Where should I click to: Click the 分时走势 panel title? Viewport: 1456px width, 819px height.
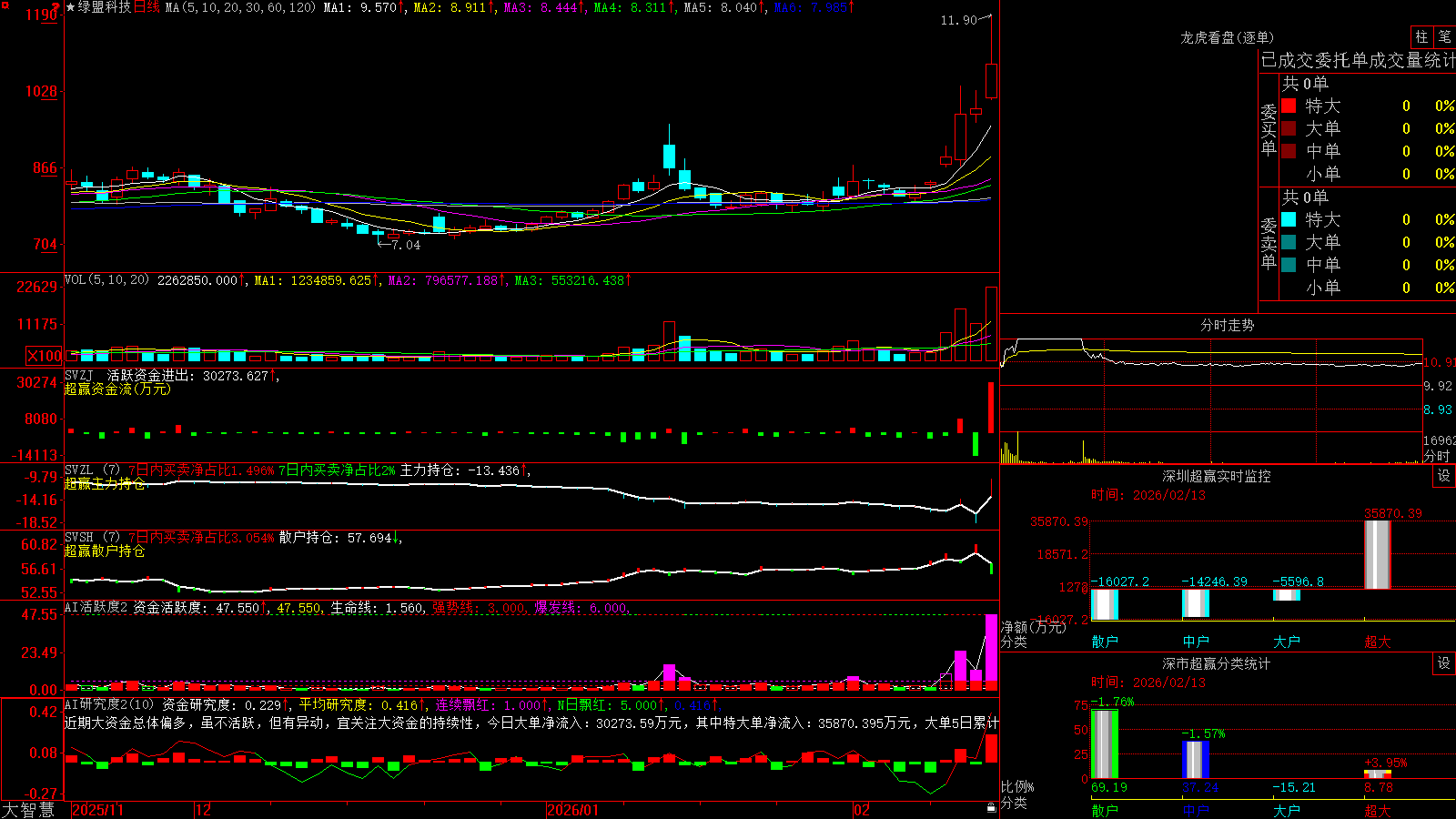tap(1227, 325)
